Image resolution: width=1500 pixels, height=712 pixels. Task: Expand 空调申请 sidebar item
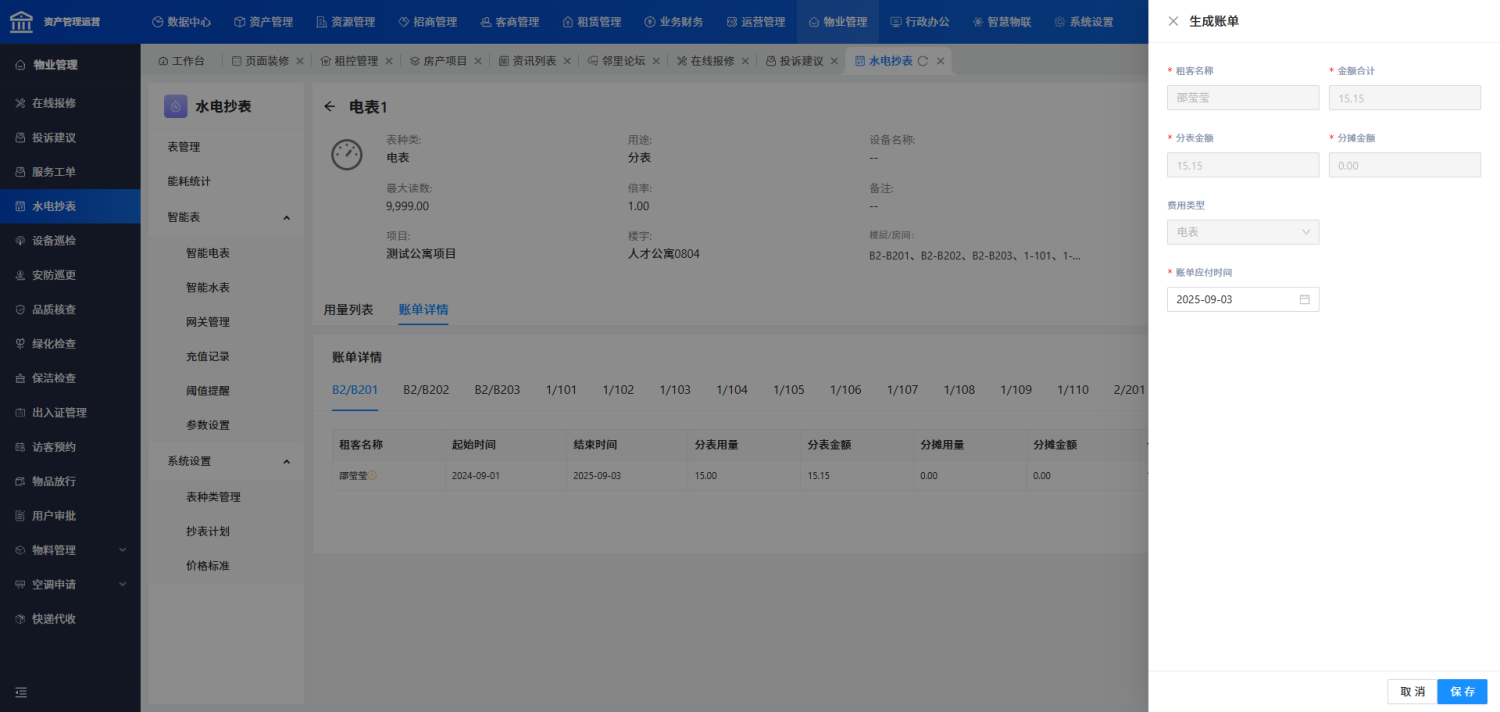[x=70, y=584]
